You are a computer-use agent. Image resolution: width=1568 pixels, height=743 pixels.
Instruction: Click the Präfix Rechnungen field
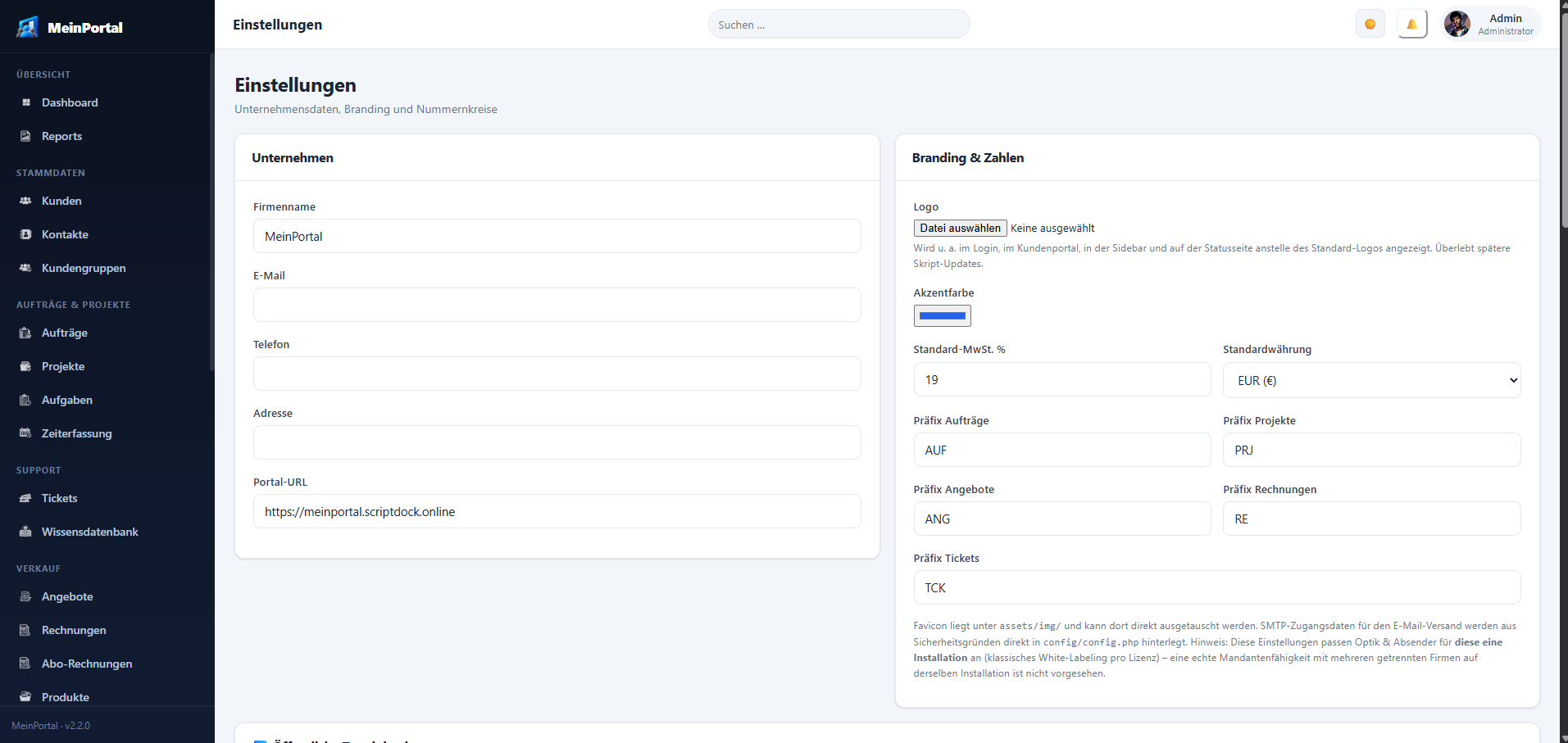(x=1371, y=519)
